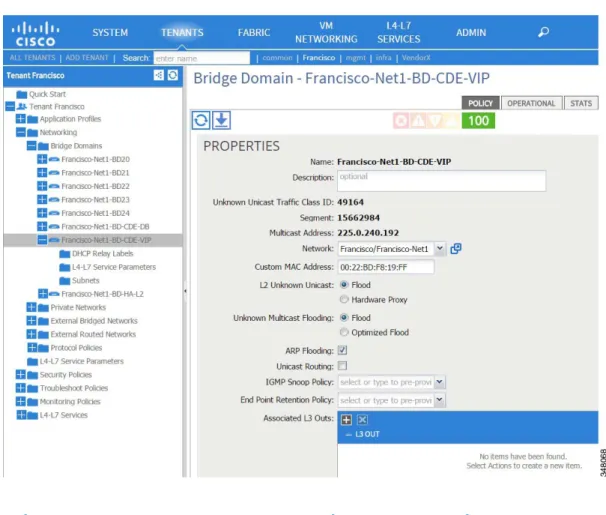
Task: Click the bridge domain icon of Francisco-Net1-BD20
Action: click(54, 159)
